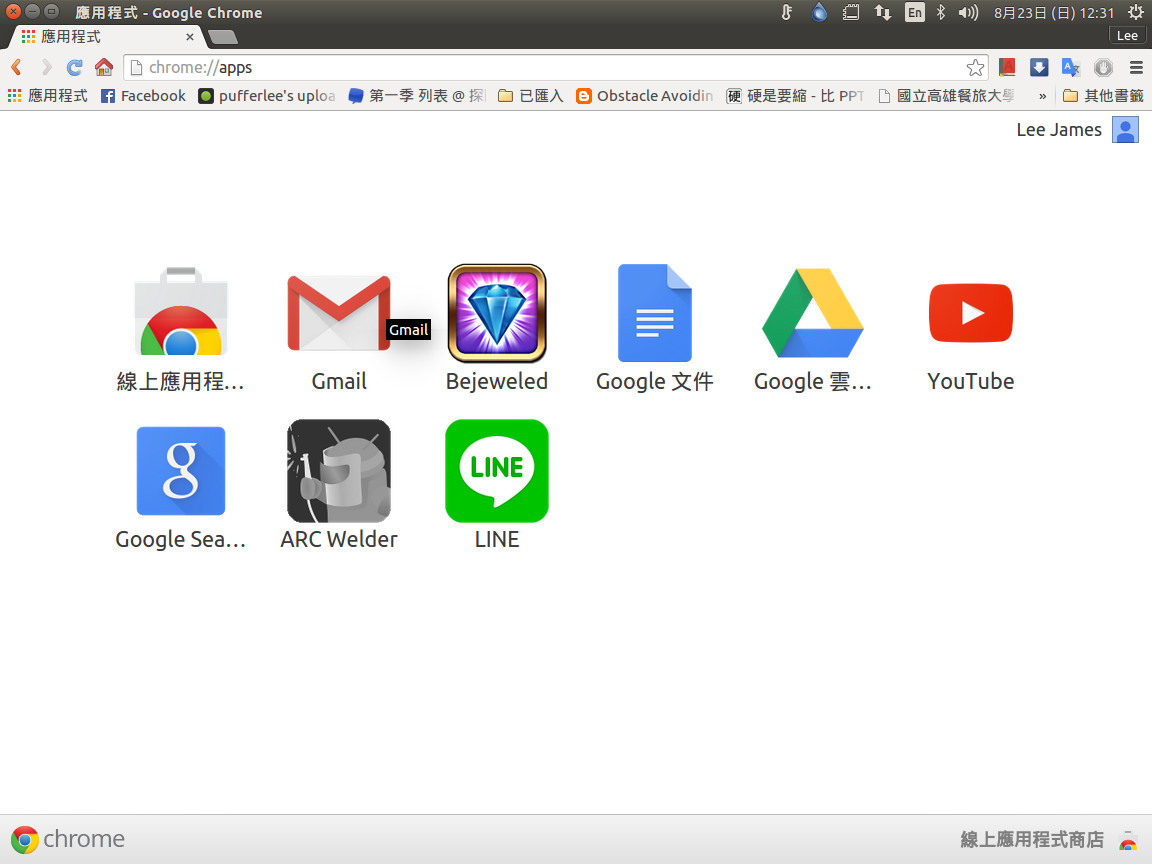Click the gray power extension icon

pos(1104,68)
